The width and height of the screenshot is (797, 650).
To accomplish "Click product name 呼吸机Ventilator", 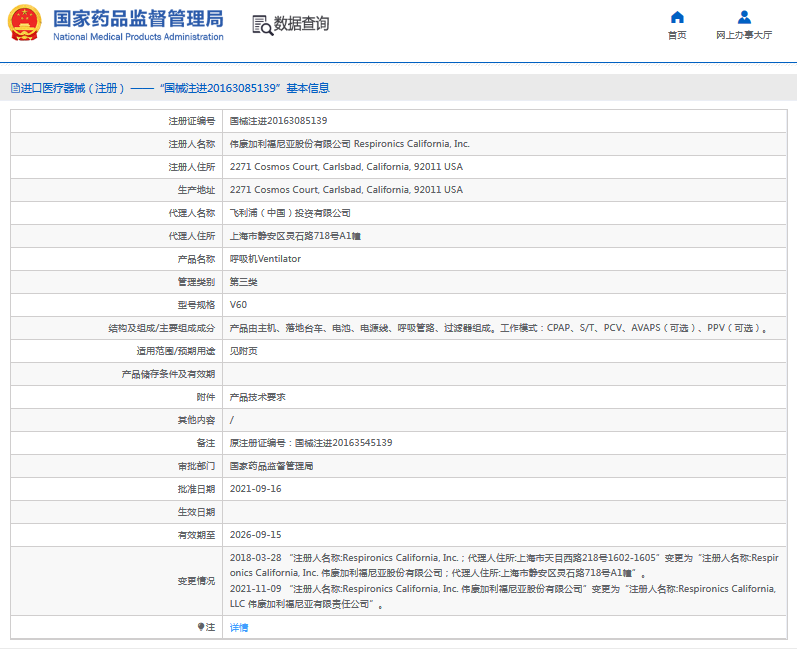I will 265,259.
